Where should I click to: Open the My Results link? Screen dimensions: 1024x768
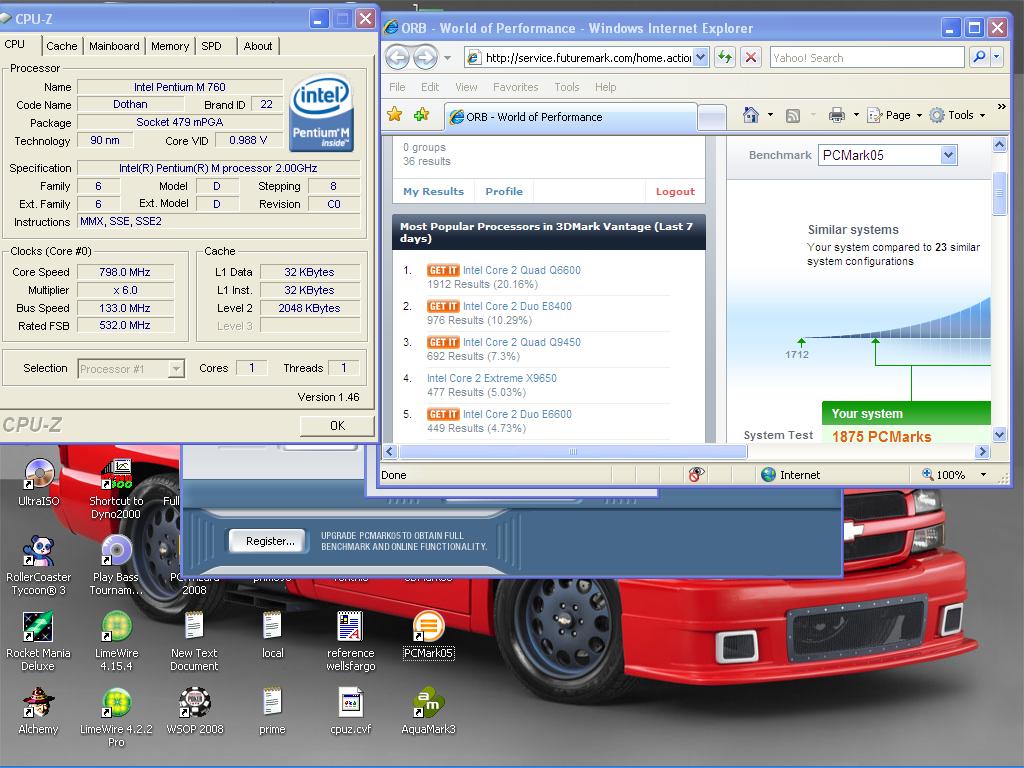tap(433, 191)
